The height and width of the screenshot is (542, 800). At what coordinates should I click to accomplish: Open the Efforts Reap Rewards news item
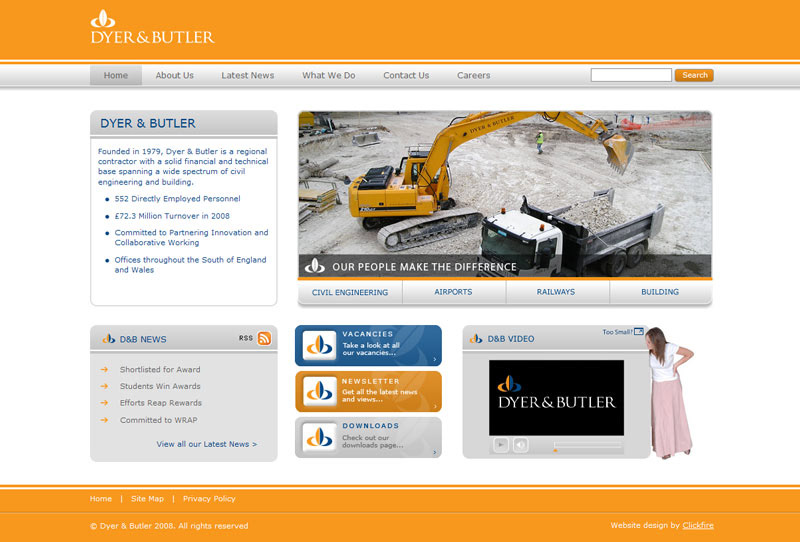point(161,403)
